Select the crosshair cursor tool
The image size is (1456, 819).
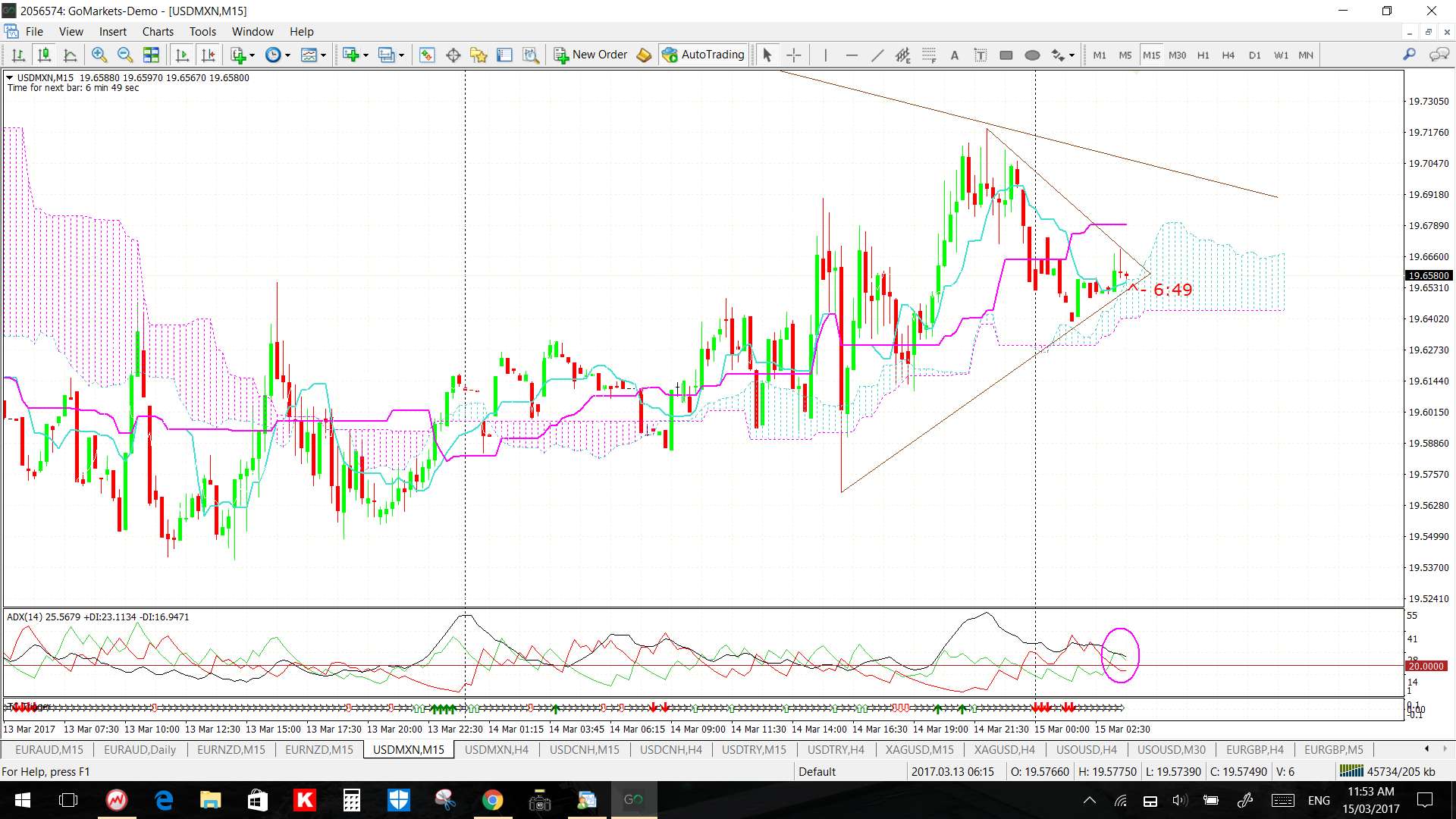coord(793,55)
